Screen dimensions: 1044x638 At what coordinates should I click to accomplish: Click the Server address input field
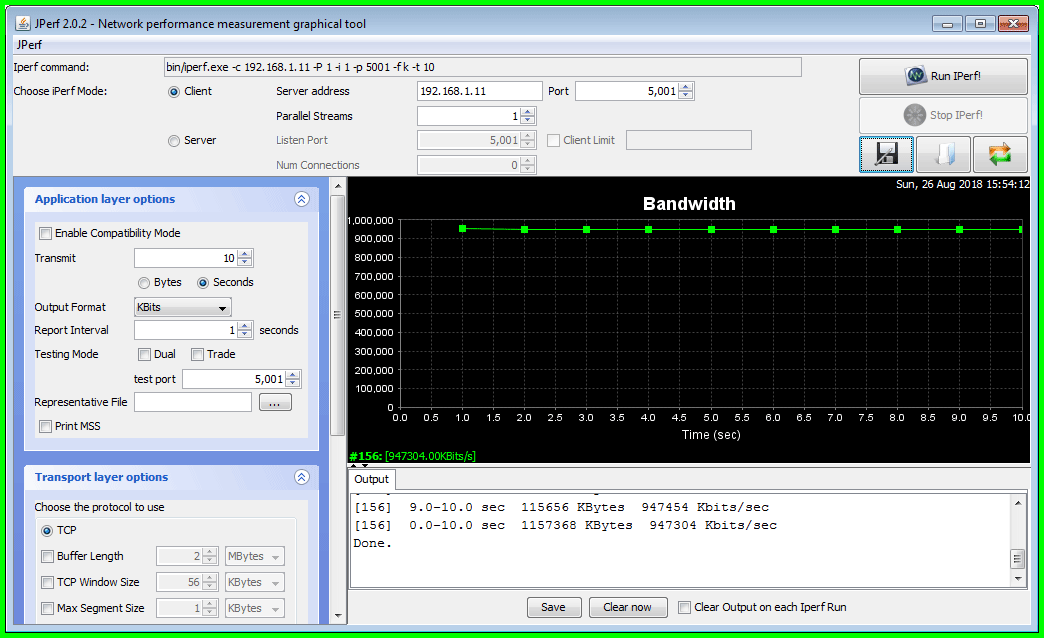click(x=479, y=91)
